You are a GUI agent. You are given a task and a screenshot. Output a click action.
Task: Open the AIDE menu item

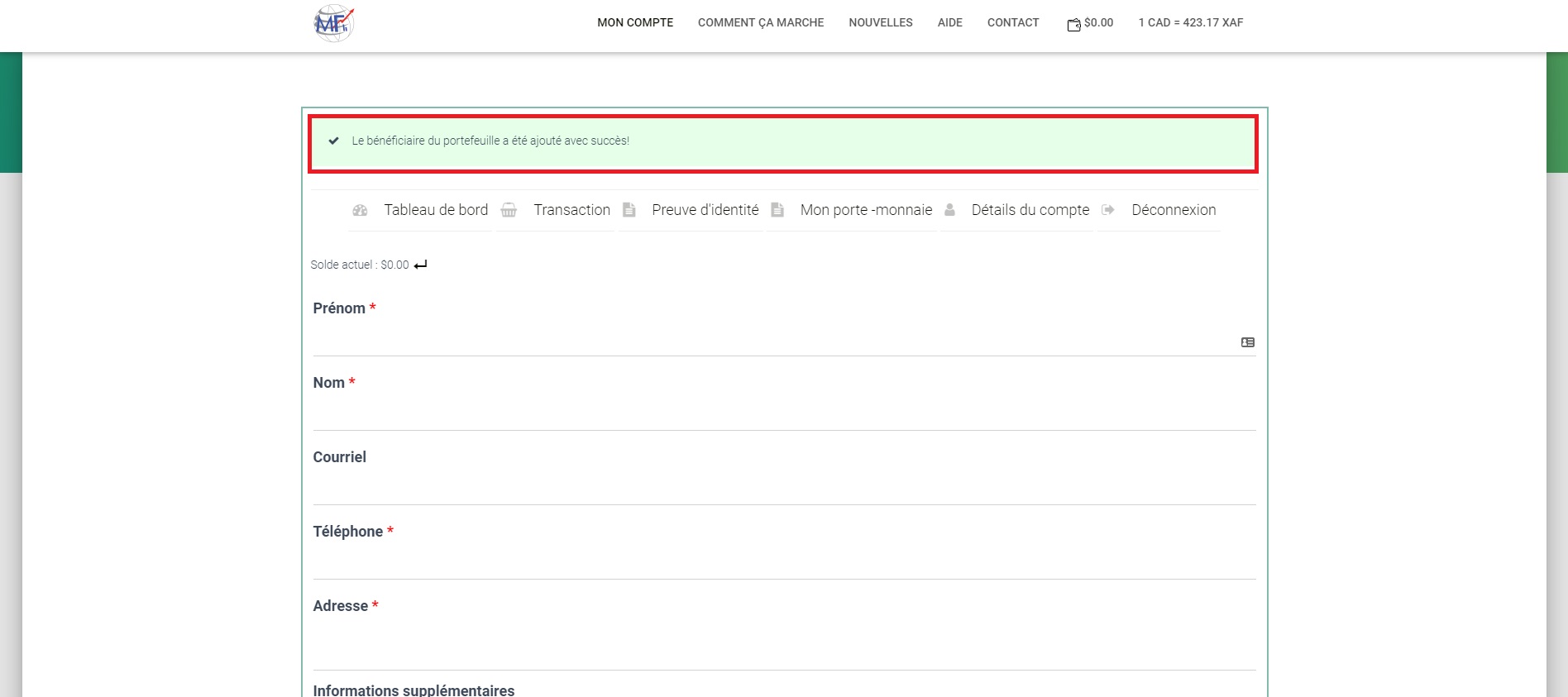[949, 23]
